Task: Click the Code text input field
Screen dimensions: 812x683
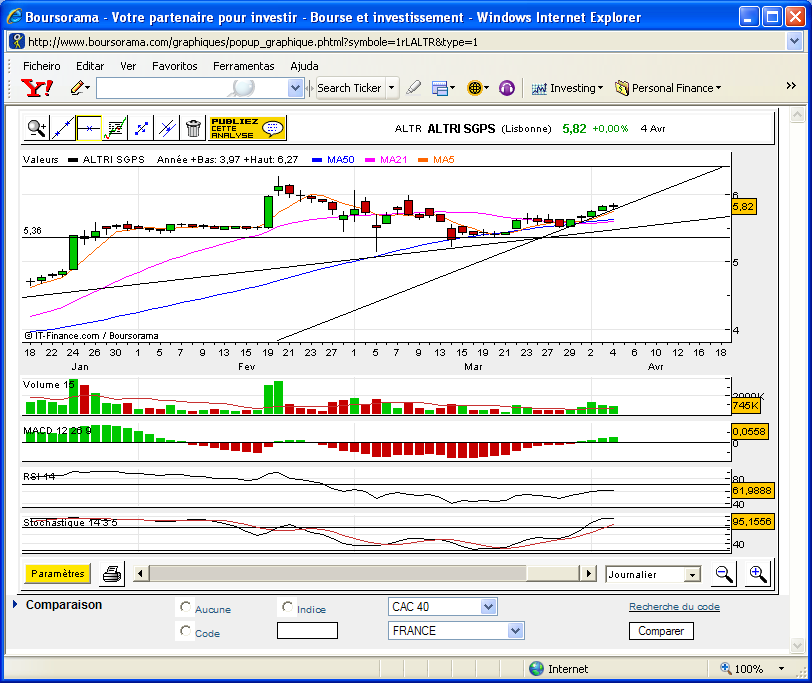Action: tap(307, 631)
